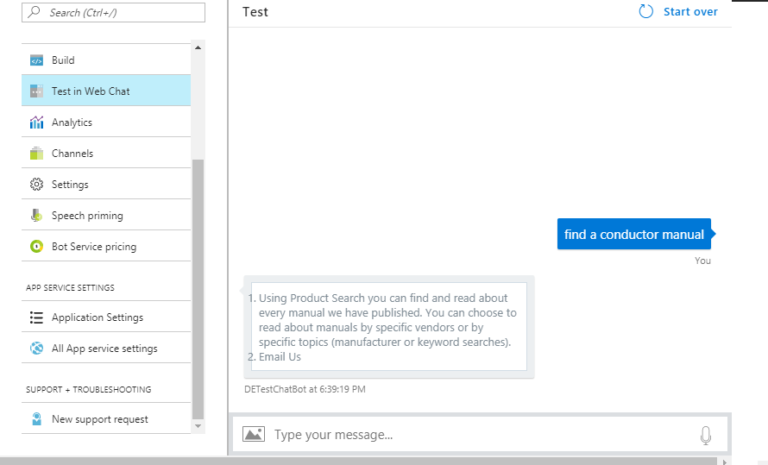Image resolution: width=768 pixels, height=465 pixels.
Task: Click the Settings gear icon
Action: pos(37,184)
